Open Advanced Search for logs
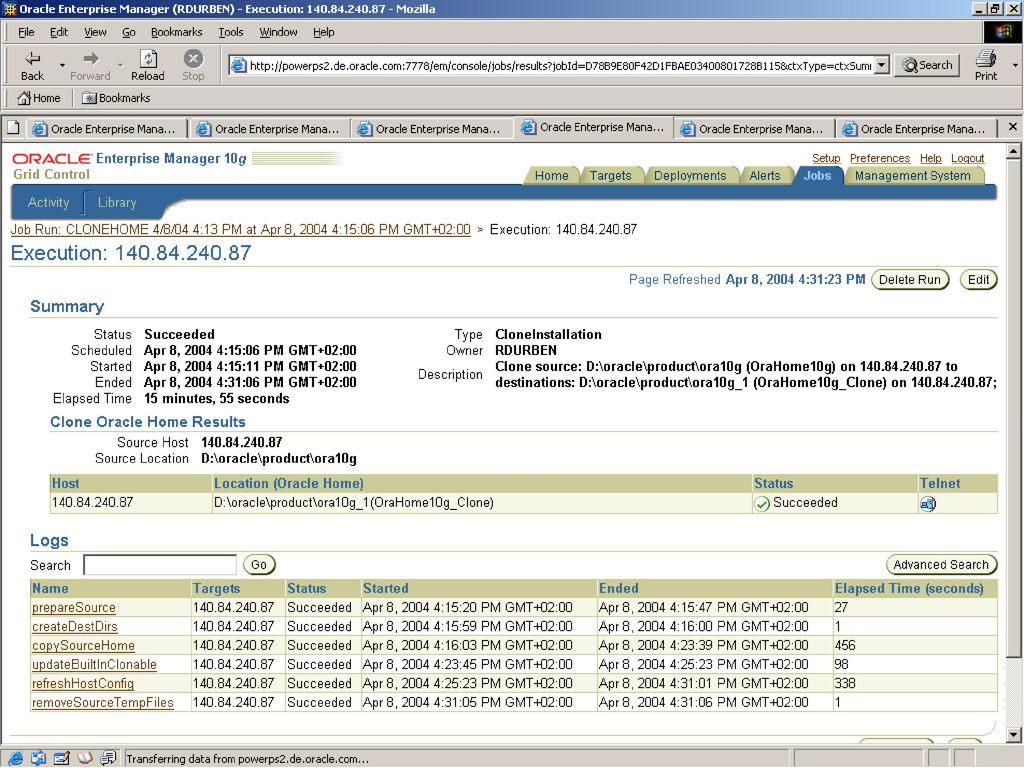The height and width of the screenshot is (768, 1024). click(941, 565)
